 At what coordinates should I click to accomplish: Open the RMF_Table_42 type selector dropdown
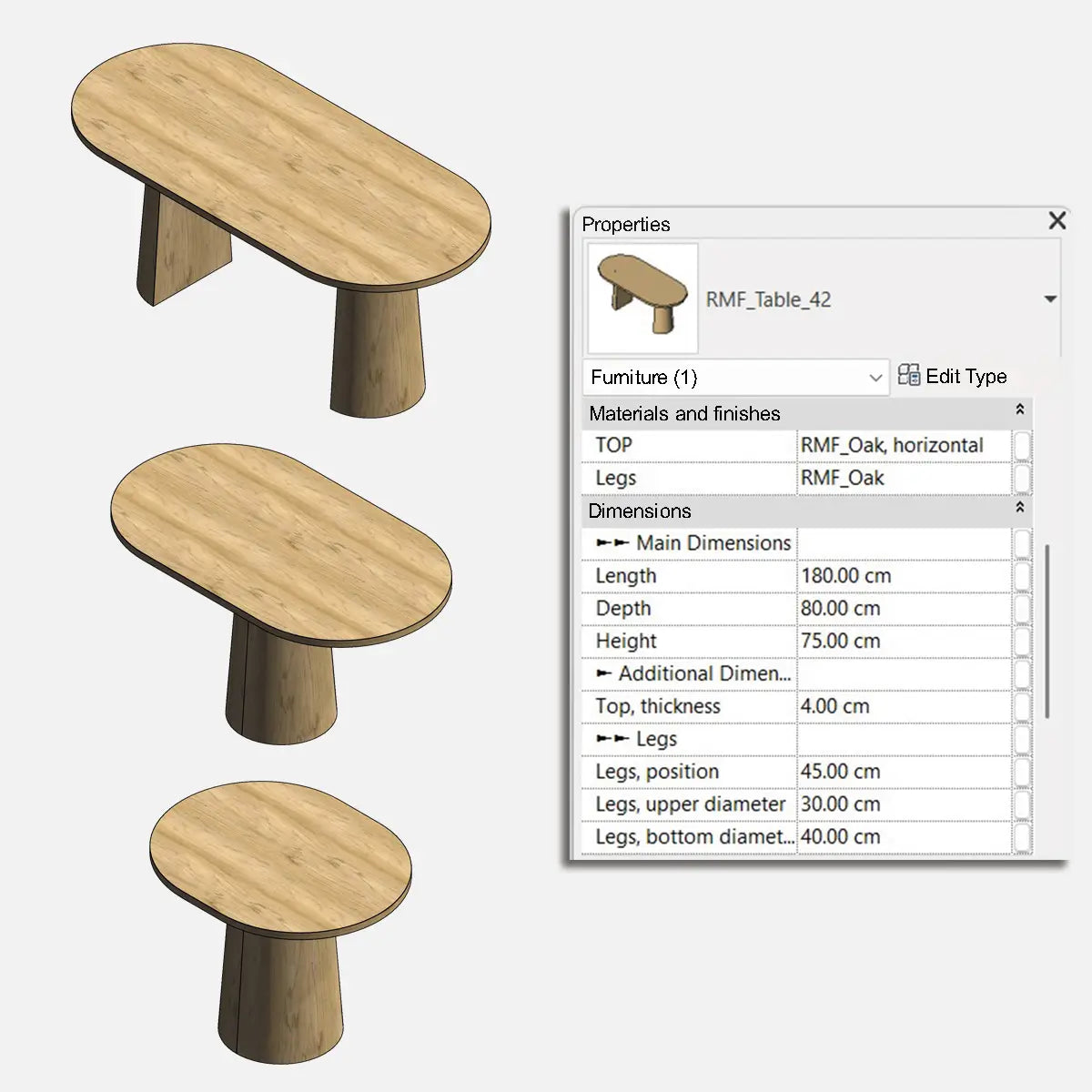[x=1048, y=298]
